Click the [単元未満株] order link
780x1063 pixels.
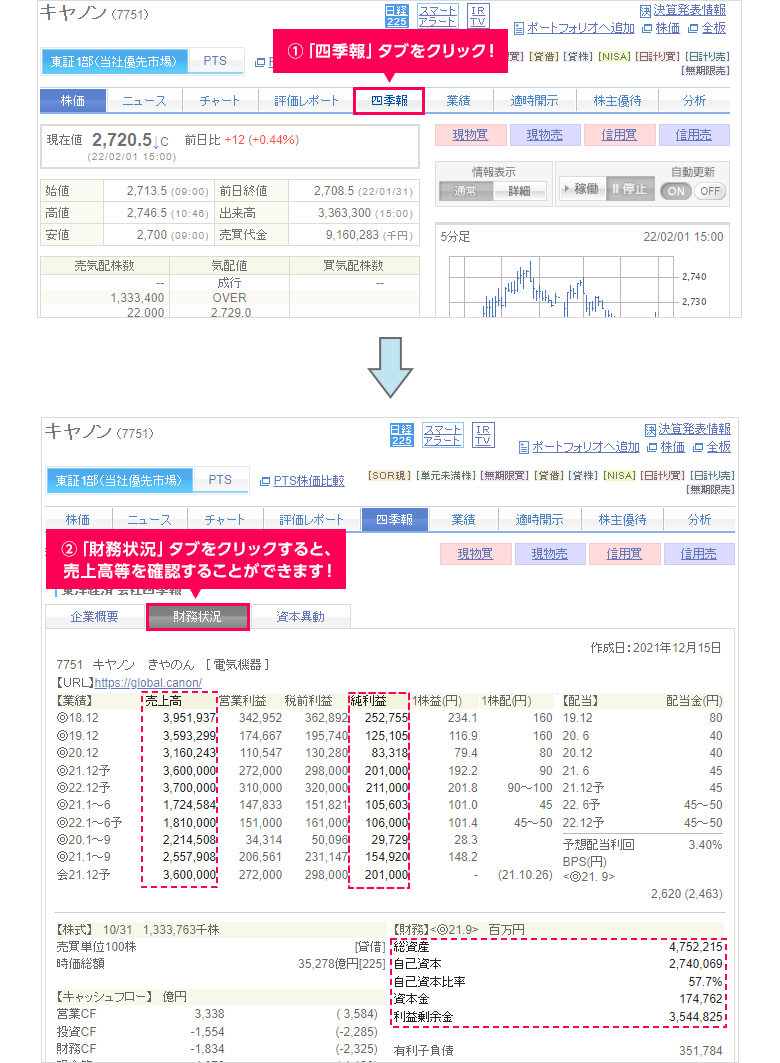(446, 476)
